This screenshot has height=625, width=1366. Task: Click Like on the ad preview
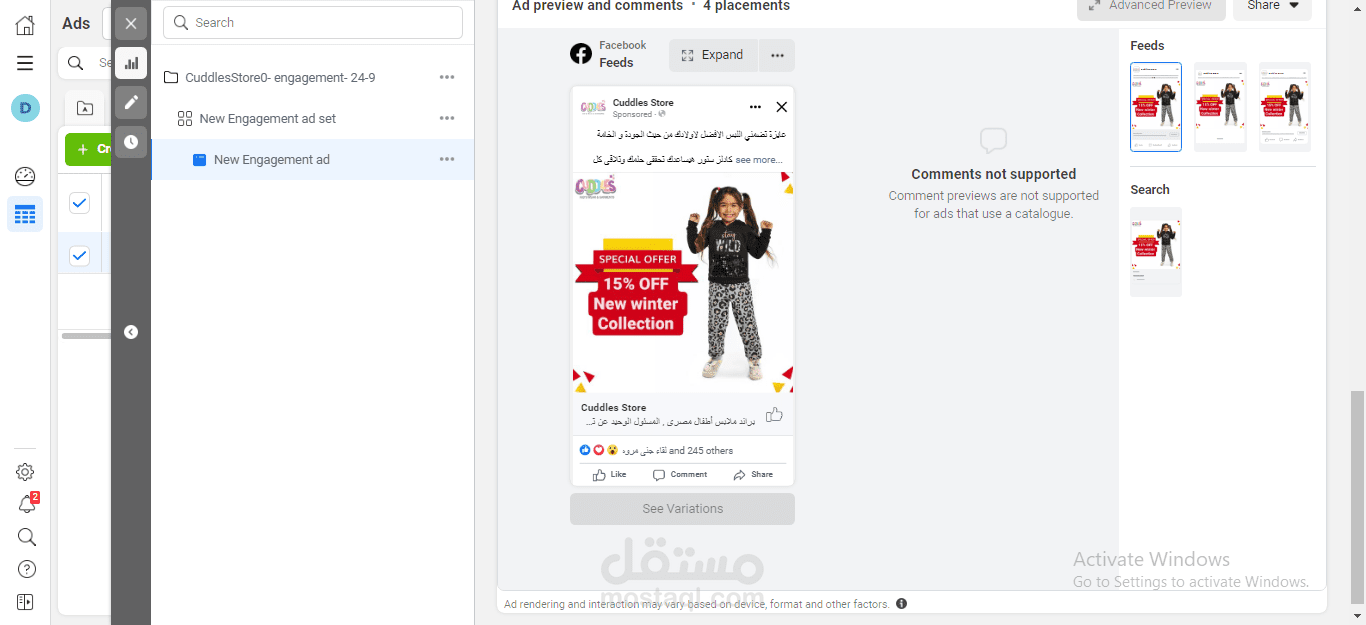609,475
